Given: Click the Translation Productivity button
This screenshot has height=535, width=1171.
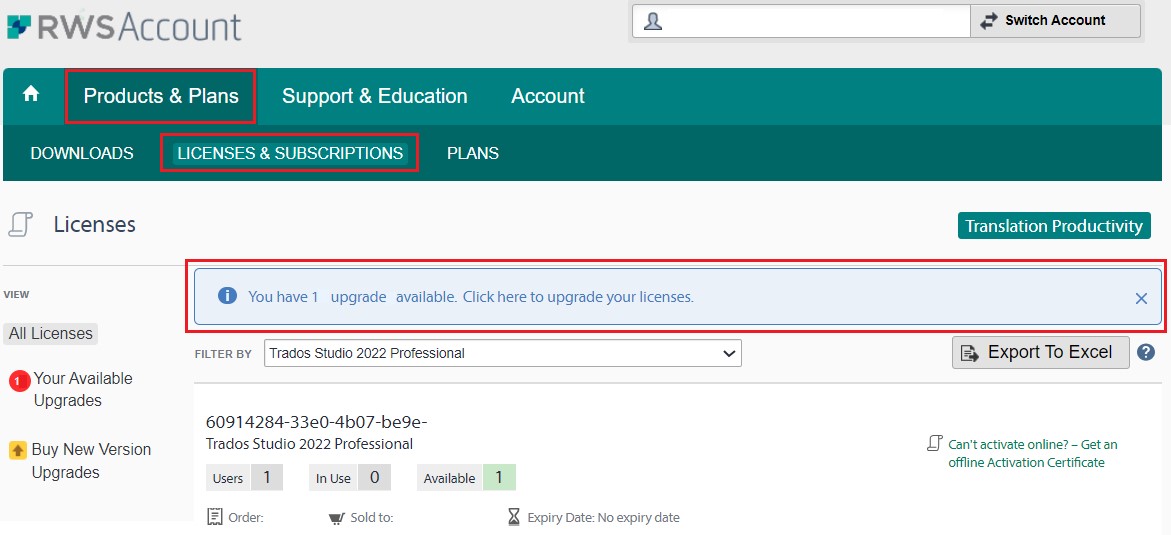Looking at the screenshot, I should 1054,226.
